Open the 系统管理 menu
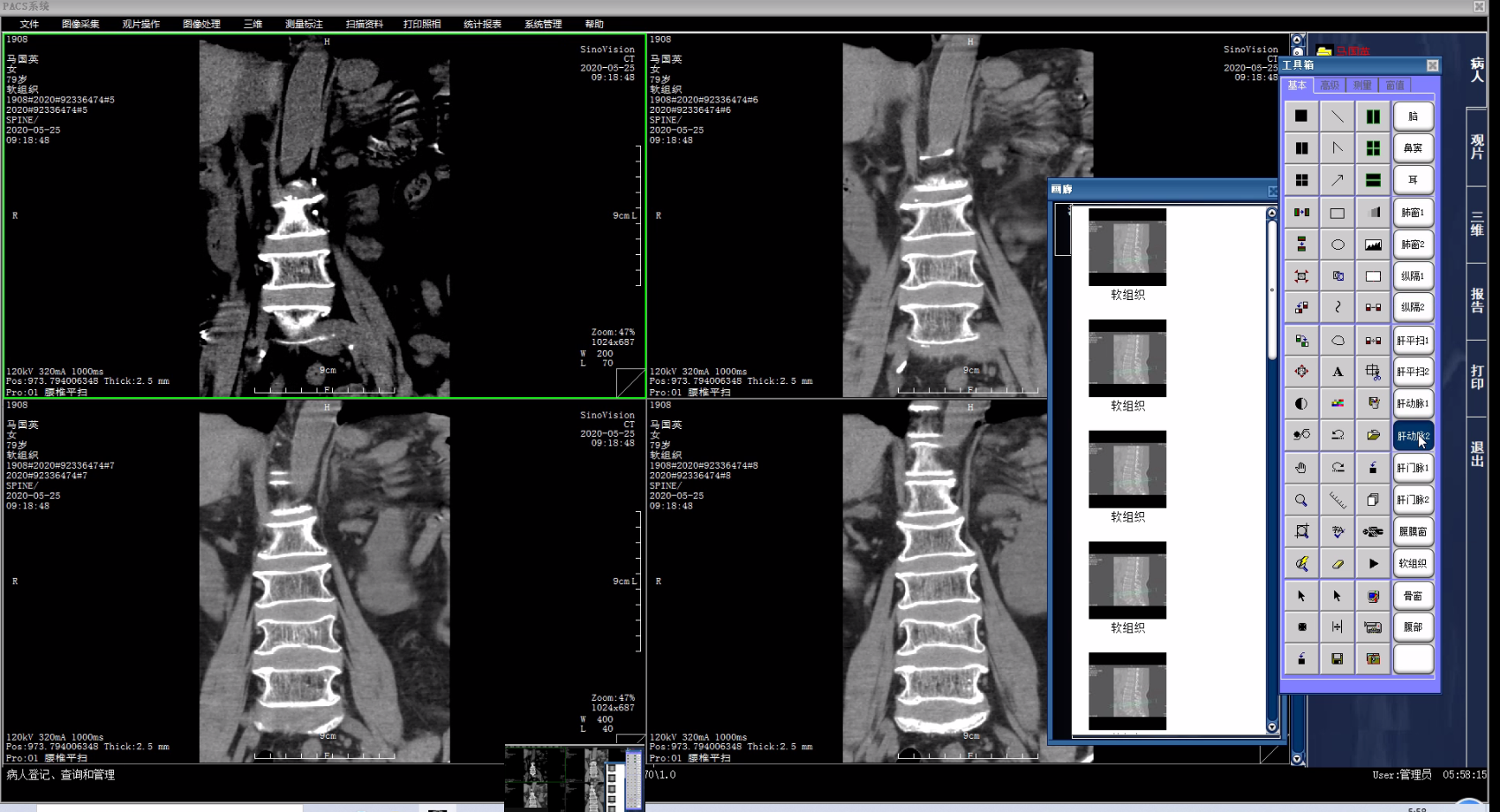The image size is (1500, 812). coord(543,24)
